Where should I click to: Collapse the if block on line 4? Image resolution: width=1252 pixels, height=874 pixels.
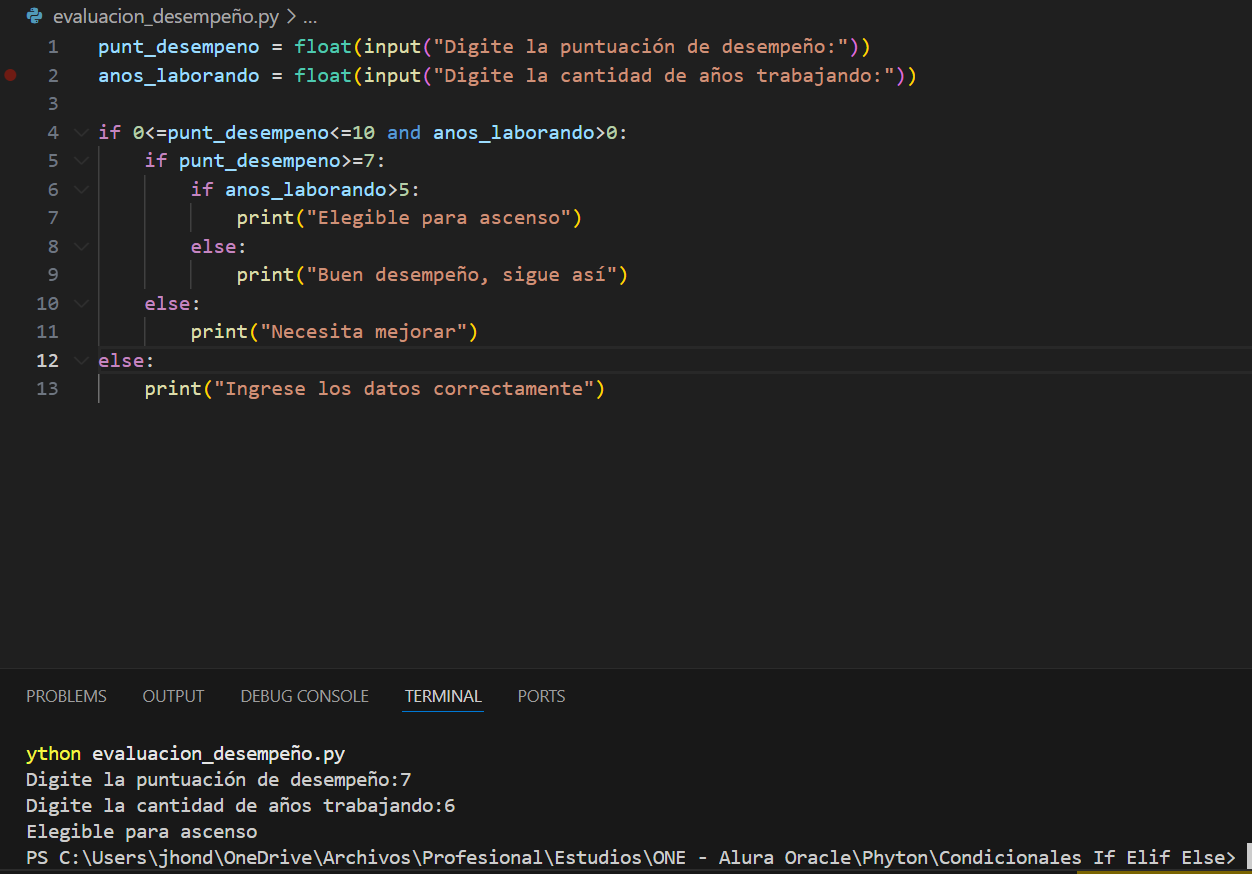(80, 132)
